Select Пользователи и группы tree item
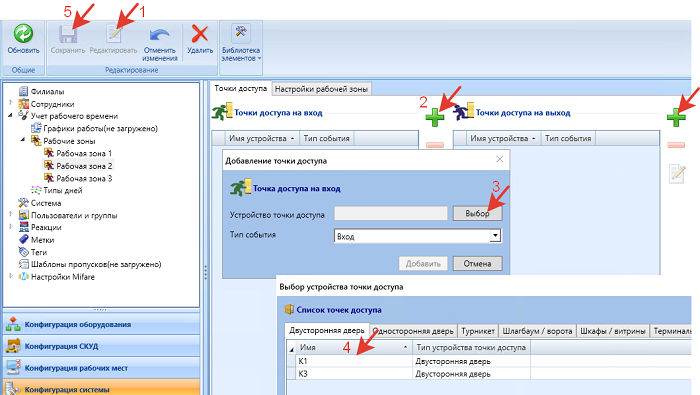The height and width of the screenshot is (395, 700). coord(74,216)
